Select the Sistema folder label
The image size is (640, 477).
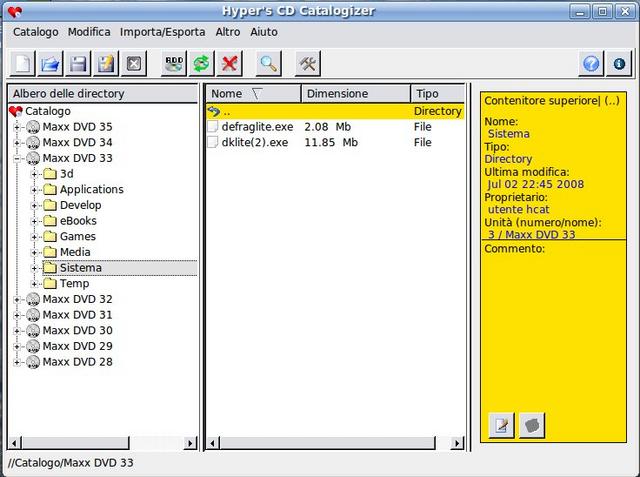click(80, 268)
